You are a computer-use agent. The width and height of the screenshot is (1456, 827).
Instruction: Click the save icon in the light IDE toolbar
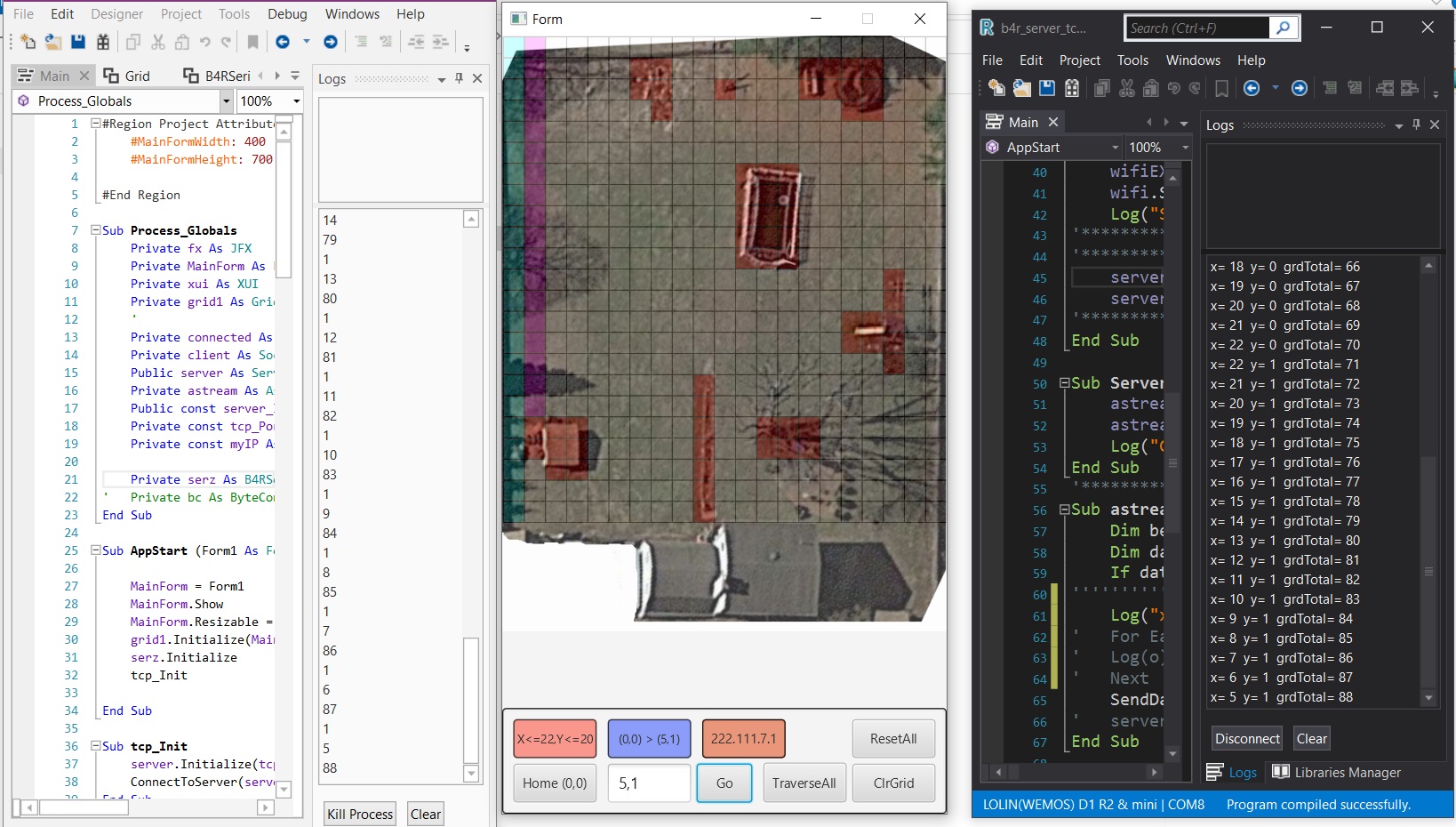coord(78,42)
